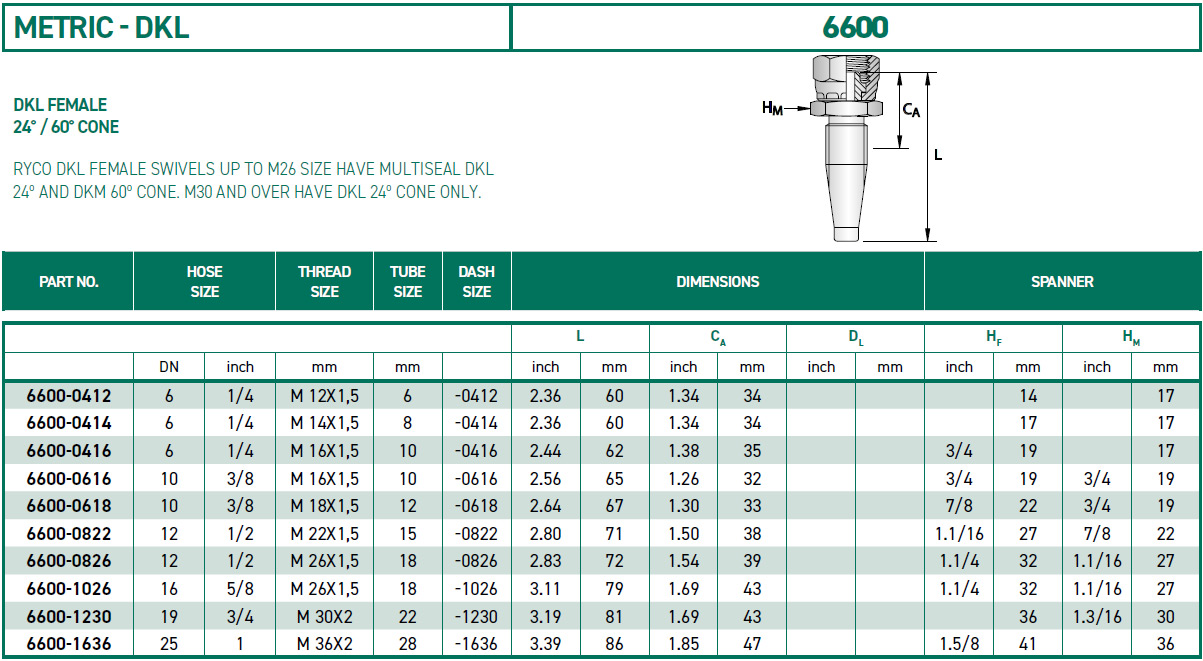The height and width of the screenshot is (661, 1203).
Task: Click the METRIC - DKL title
Action: point(102,28)
